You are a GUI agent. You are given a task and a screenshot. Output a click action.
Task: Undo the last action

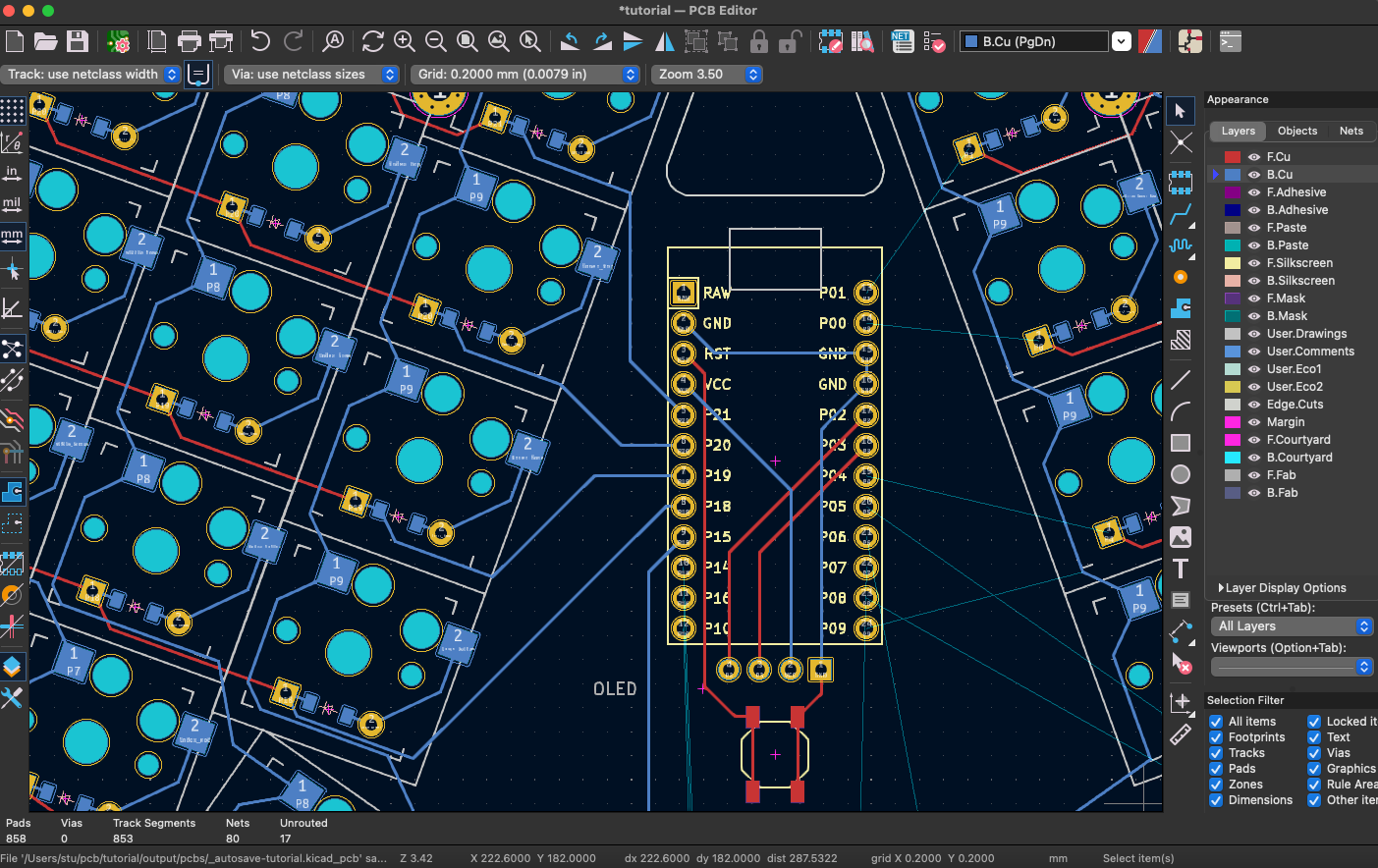pos(262,41)
